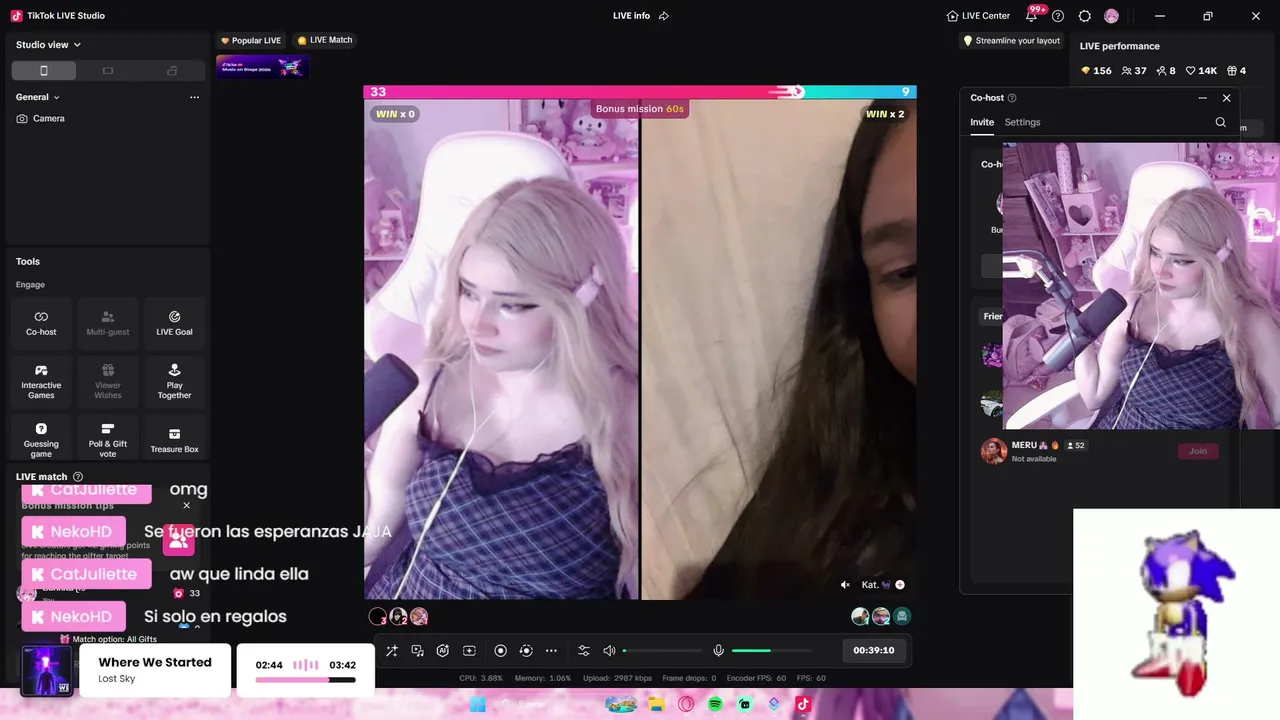
Task: Close the Co-host panel
Action: [1226, 98]
